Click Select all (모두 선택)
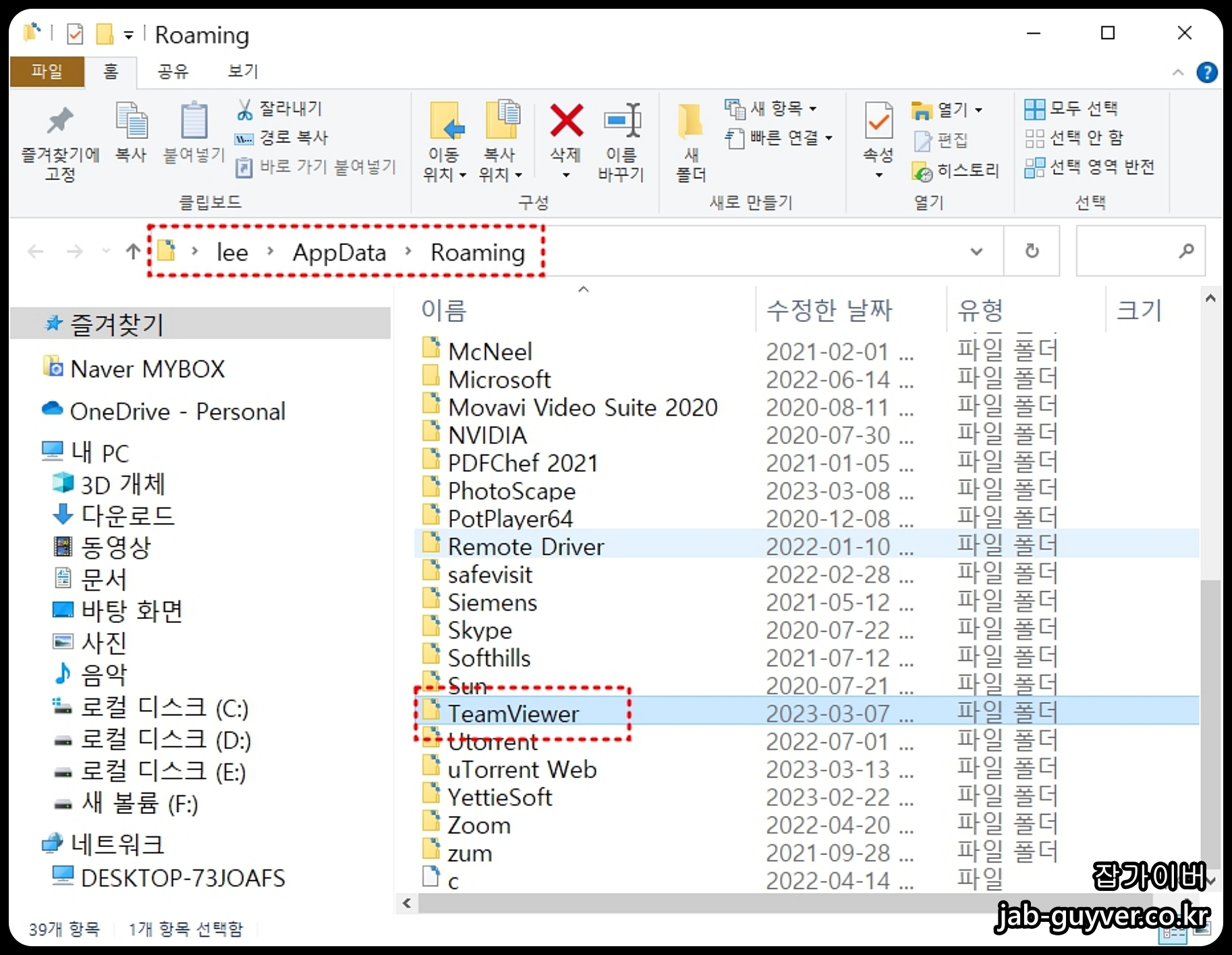Image resolution: width=1232 pixels, height=955 pixels. click(1071, 108)
